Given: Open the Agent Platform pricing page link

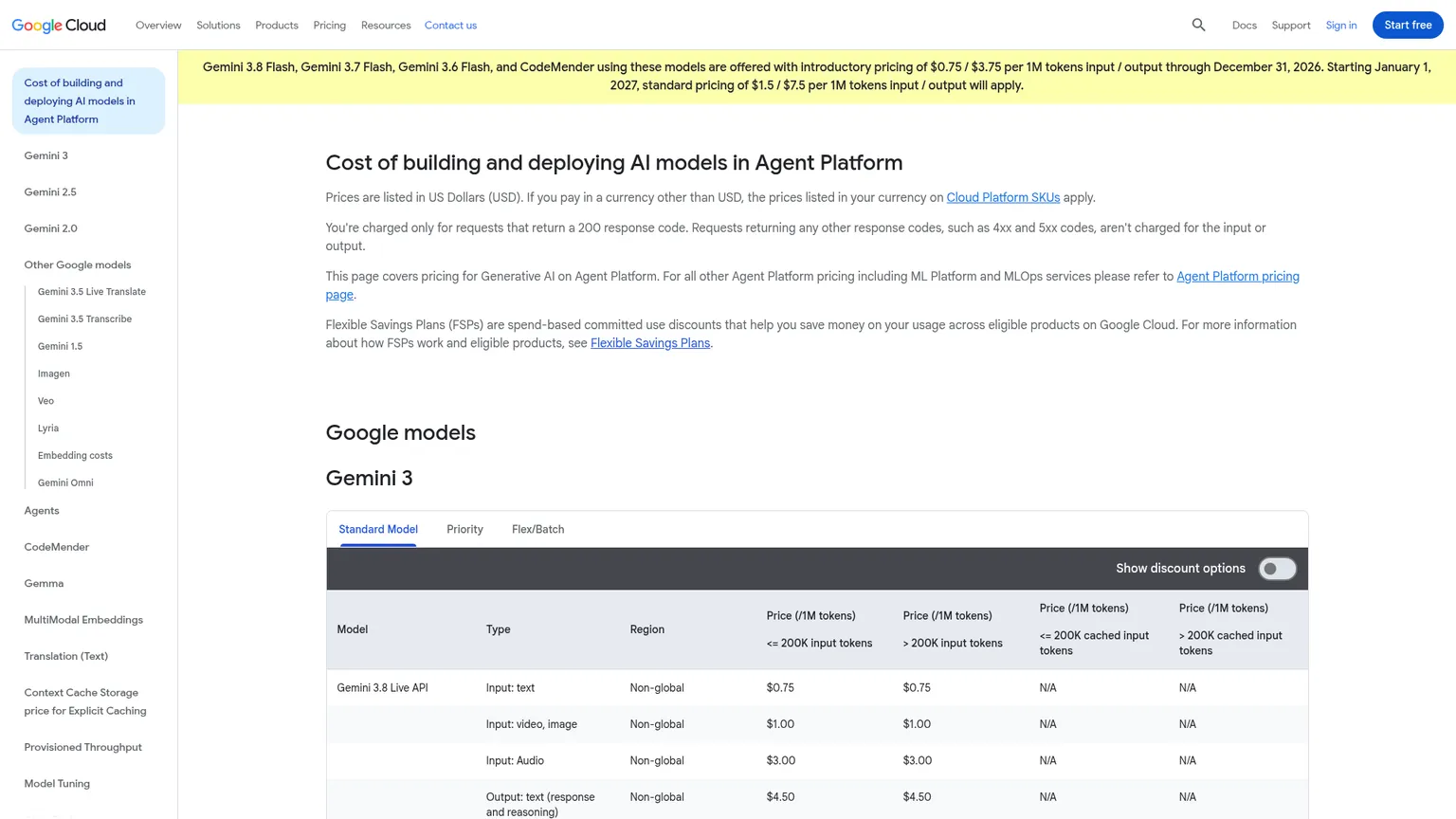Looking at the screenshot, I should [1238, 277].
